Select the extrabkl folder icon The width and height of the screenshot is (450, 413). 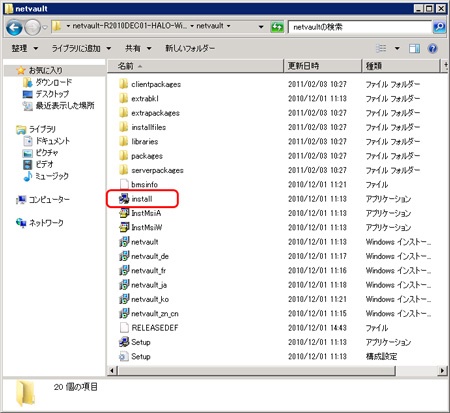click(124, 98)
